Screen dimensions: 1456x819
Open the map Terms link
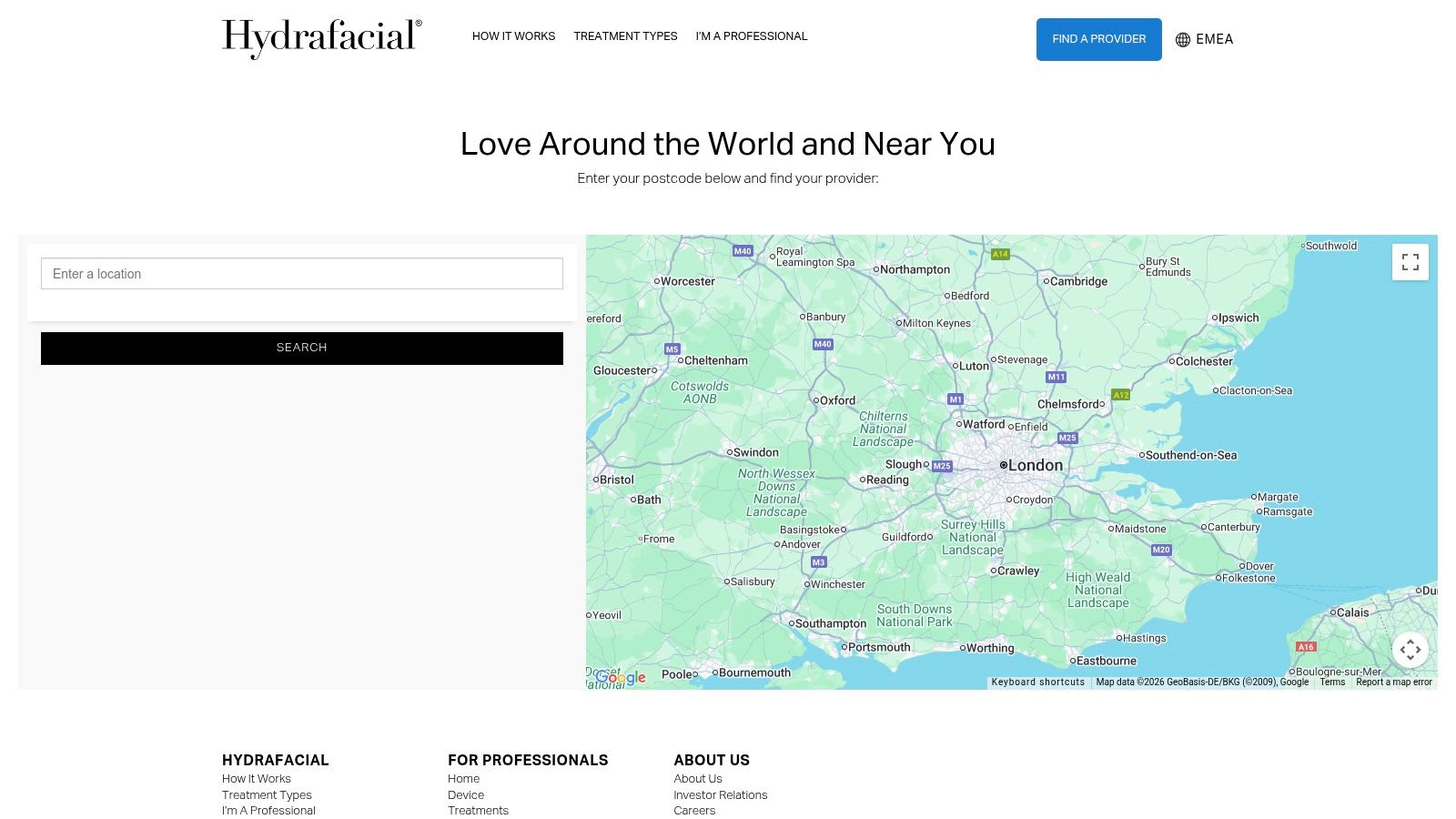tap(1332, 682)
